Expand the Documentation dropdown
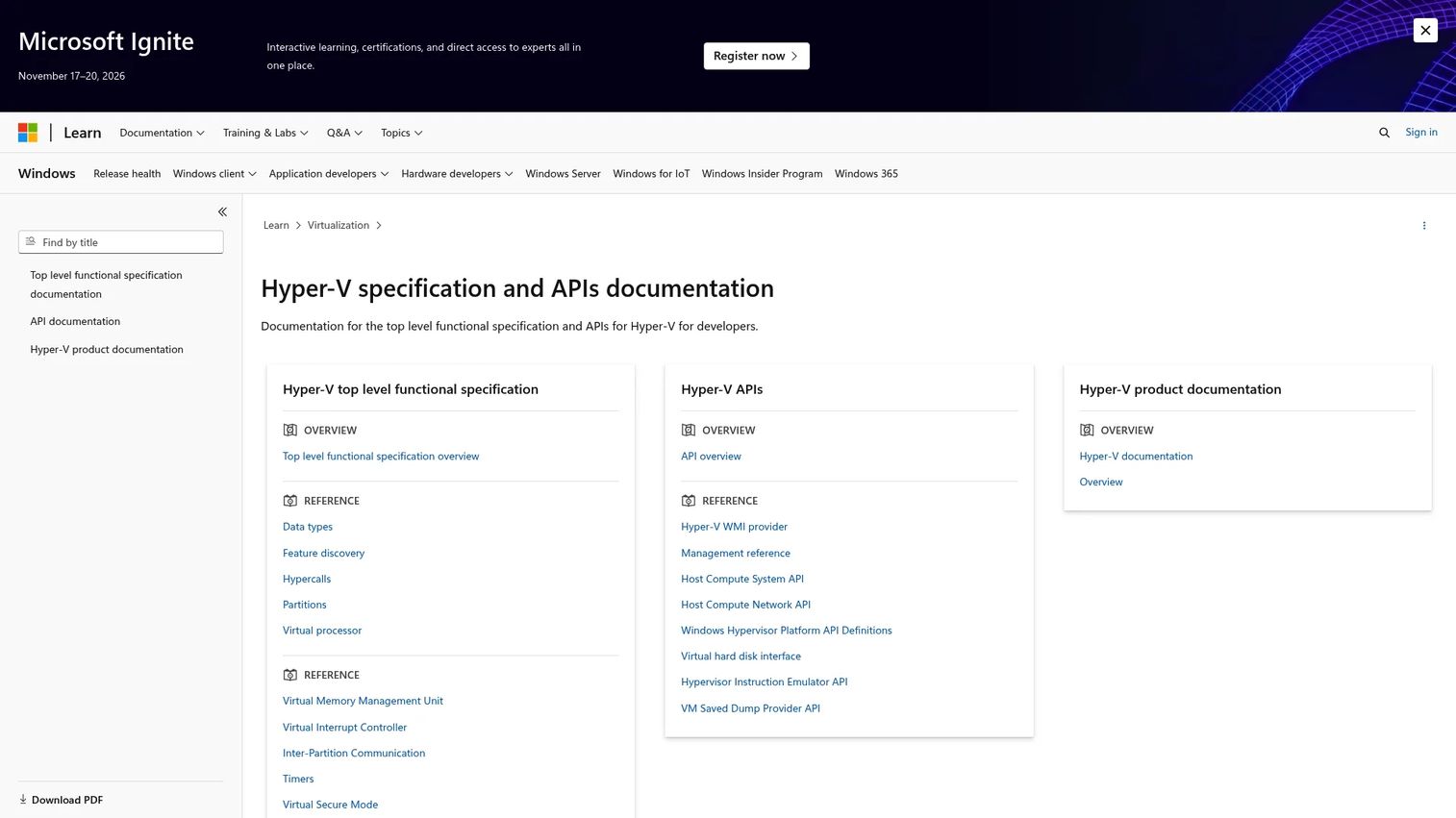Image resolution: width=1456 pixels, height=818 pixels. pyautogui.click(x=162, y=133)
